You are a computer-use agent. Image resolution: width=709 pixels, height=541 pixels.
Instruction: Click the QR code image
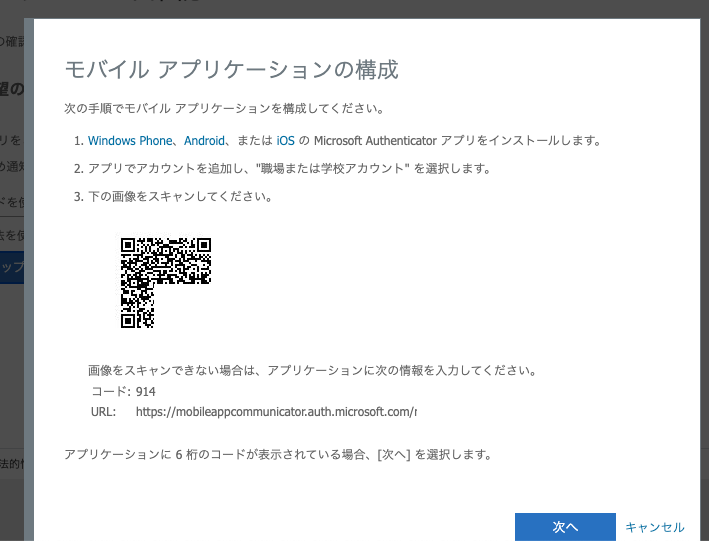click(166, 283)
